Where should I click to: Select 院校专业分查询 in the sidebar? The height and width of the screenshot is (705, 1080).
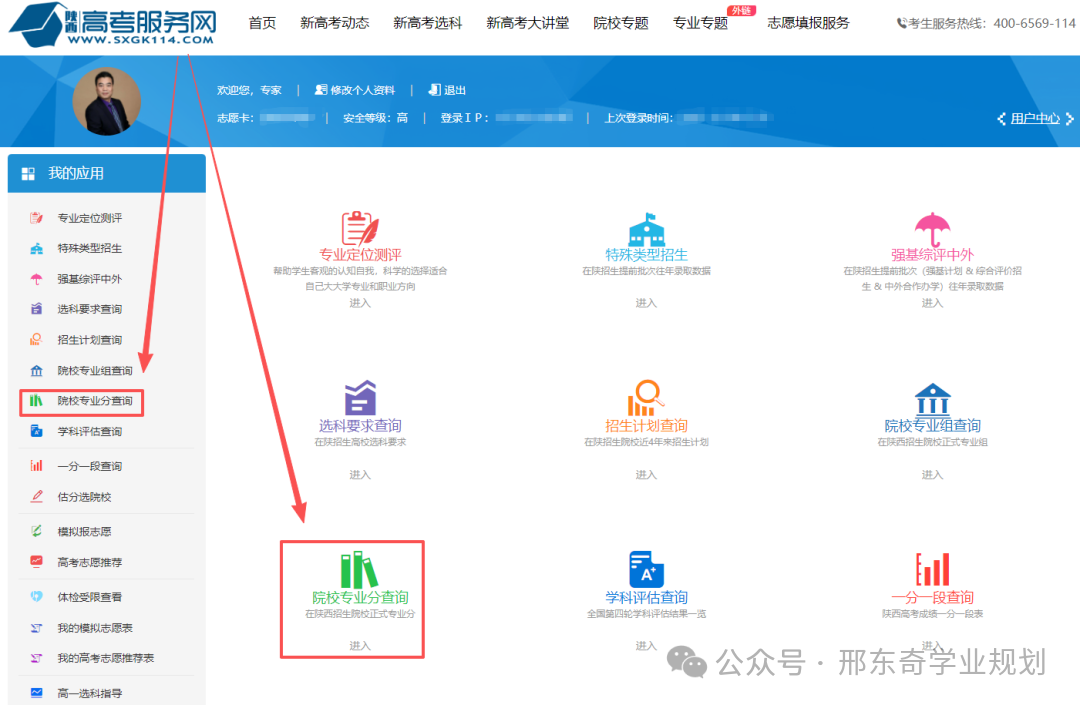coord(95,401)
